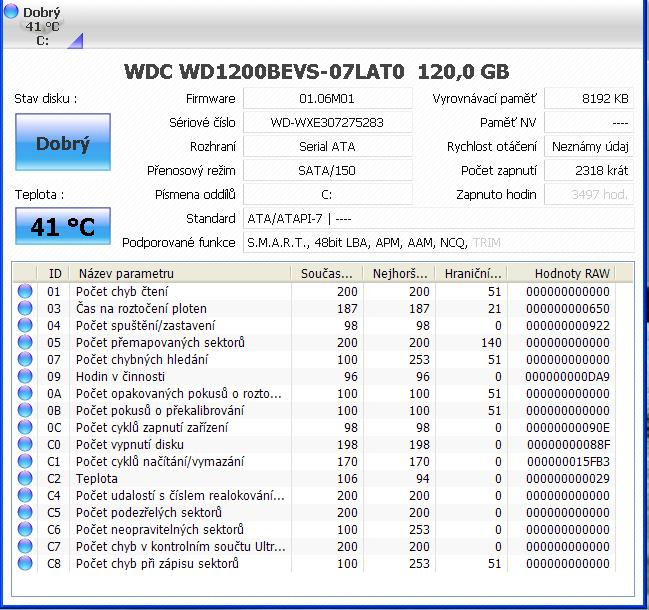Click status orb for ID 01 row
This screenshot has width=649, height=610.
[25, 291]
